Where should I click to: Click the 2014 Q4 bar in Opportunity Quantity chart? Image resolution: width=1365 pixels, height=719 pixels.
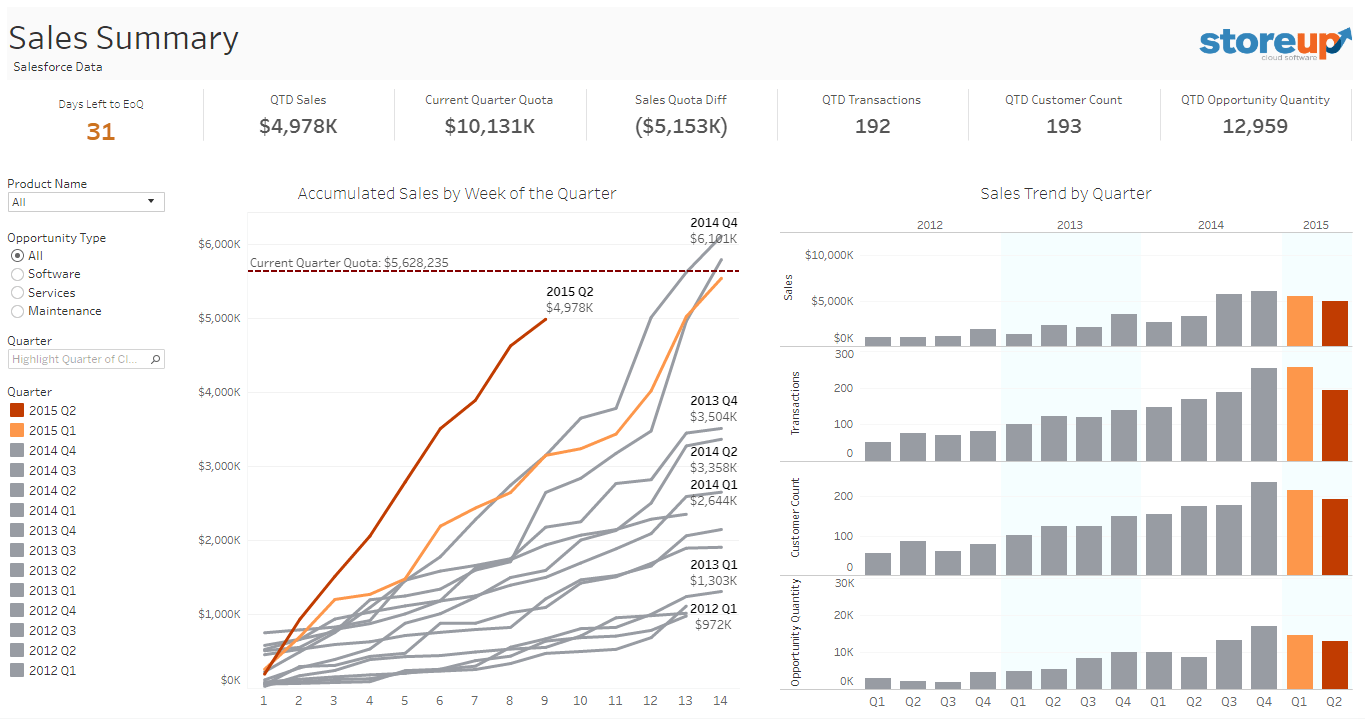point(1265,657)
